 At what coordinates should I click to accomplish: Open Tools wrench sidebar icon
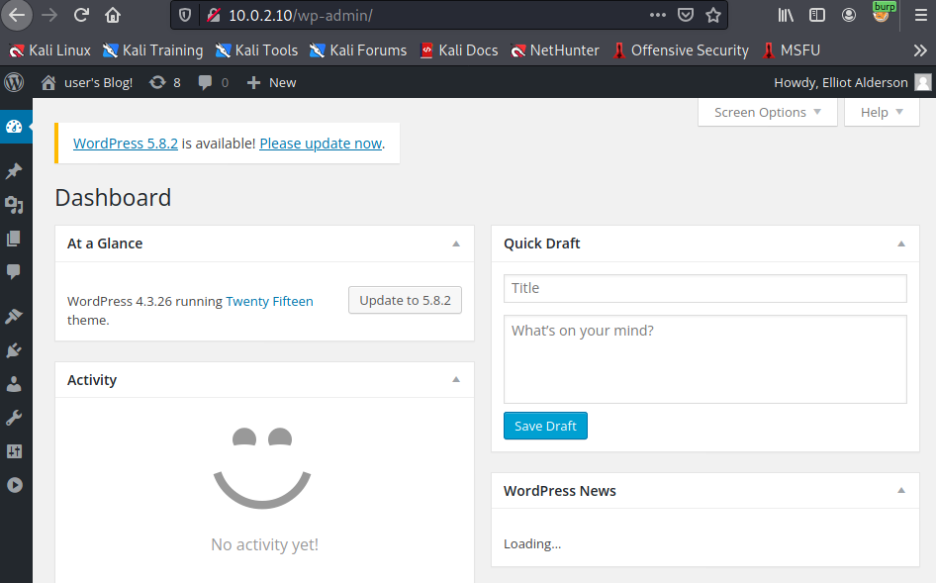(14, 418)
